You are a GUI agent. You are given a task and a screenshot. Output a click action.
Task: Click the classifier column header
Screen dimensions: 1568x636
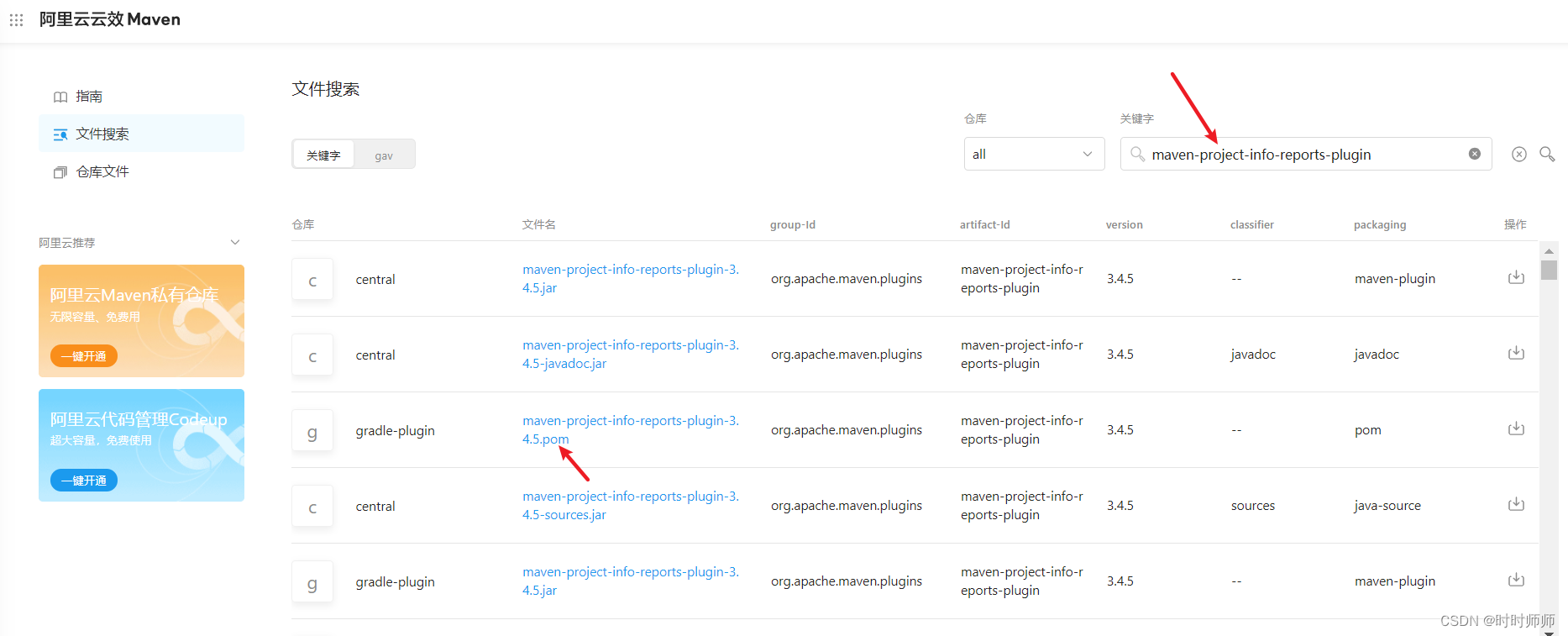click(x=1252, y=224)
